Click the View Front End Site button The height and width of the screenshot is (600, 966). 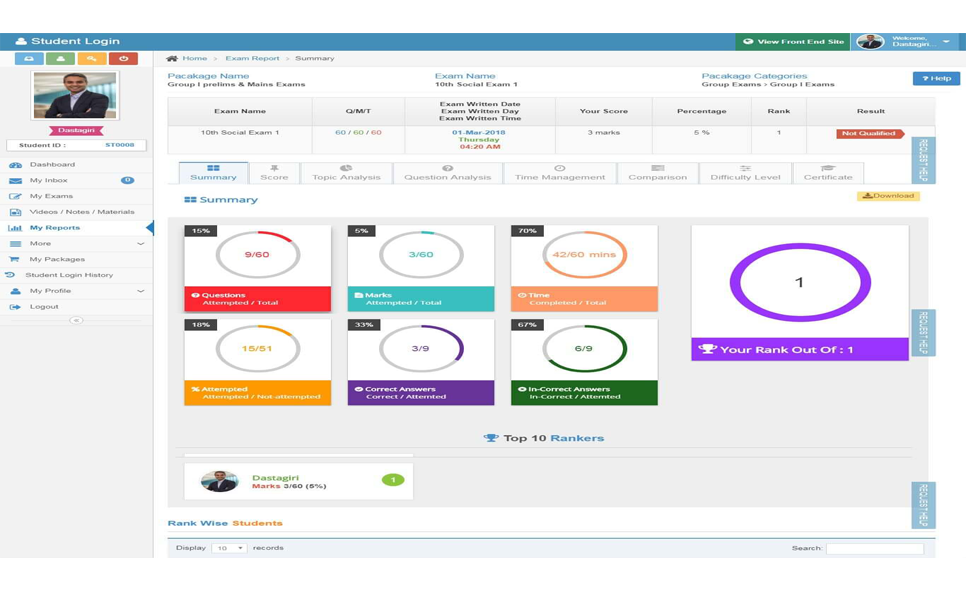click(x=793, y=42)
